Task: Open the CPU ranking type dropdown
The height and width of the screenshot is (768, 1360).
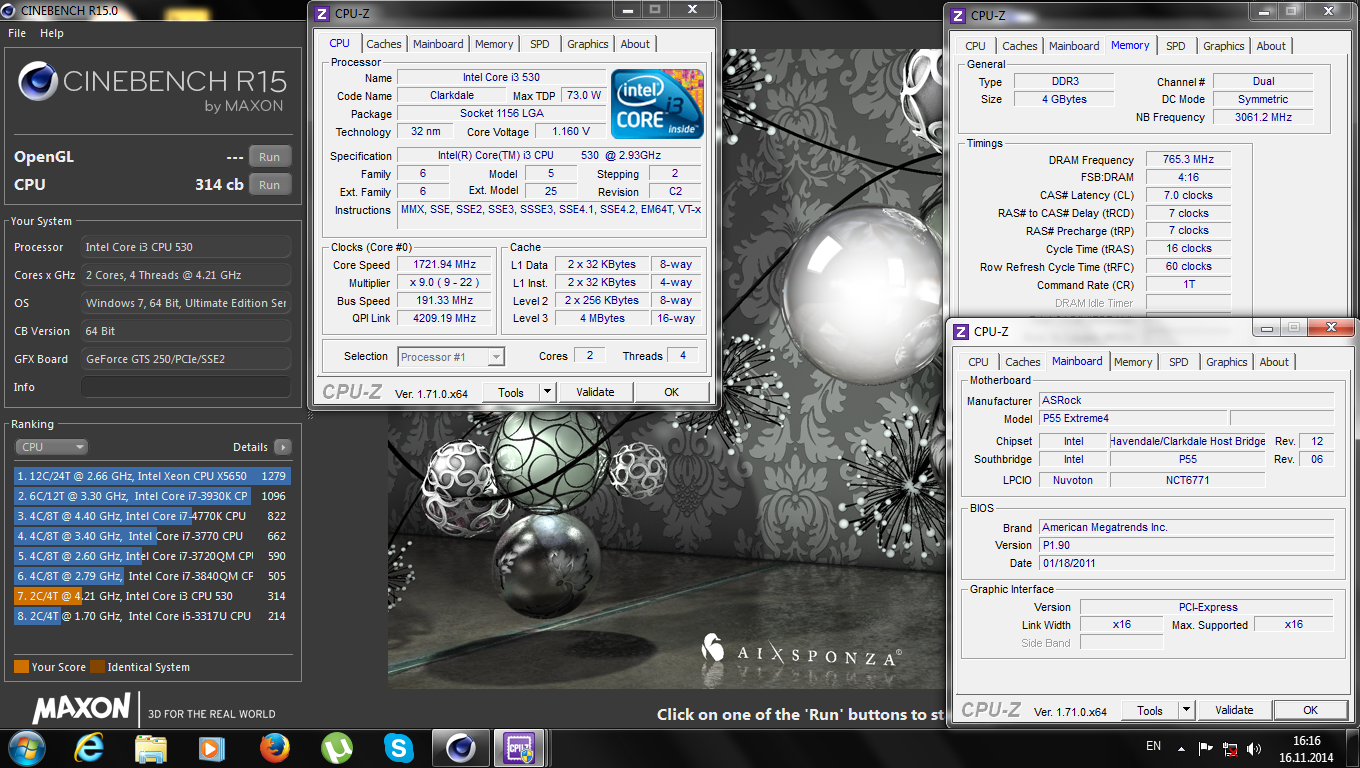Action: click(x=51, y=447)
